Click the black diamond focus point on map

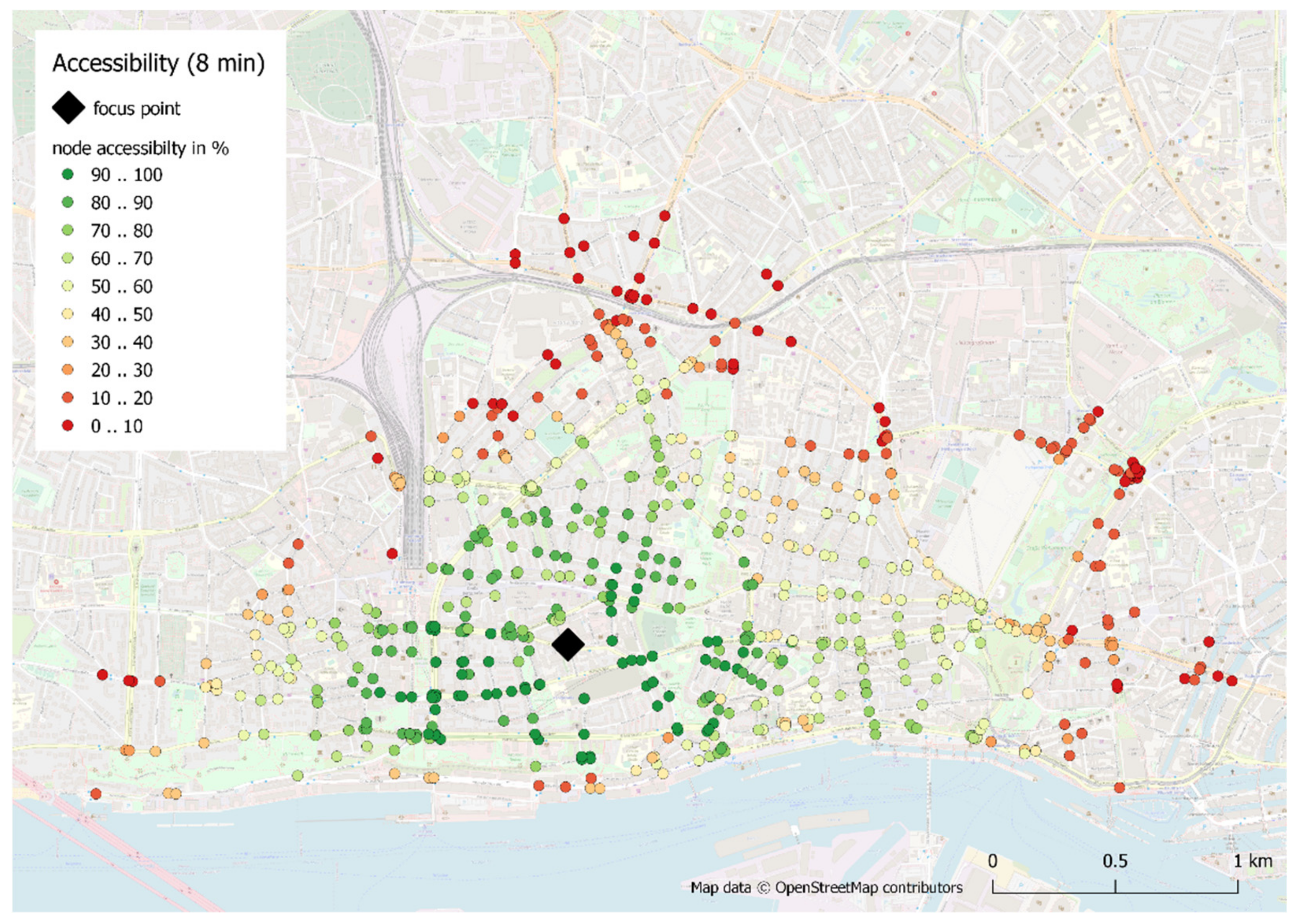point(568,644)
